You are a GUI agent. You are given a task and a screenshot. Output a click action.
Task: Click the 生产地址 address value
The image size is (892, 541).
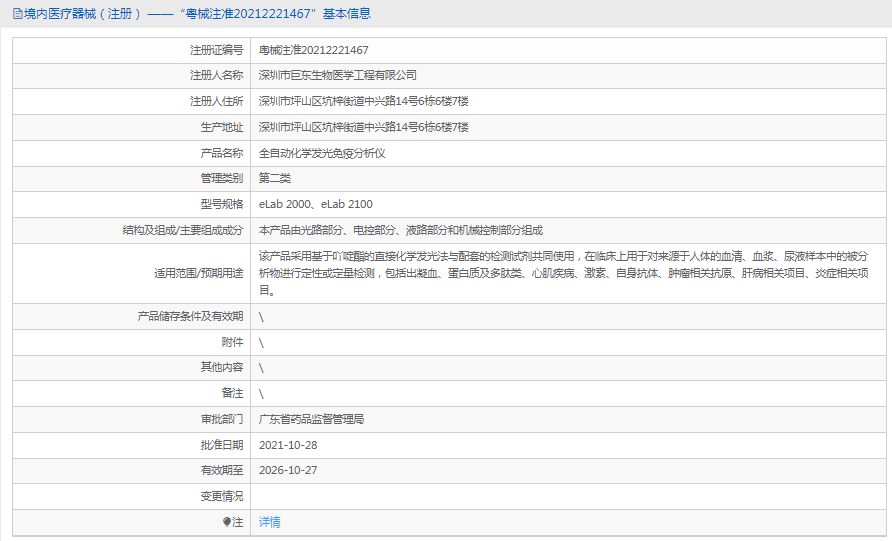364,127
